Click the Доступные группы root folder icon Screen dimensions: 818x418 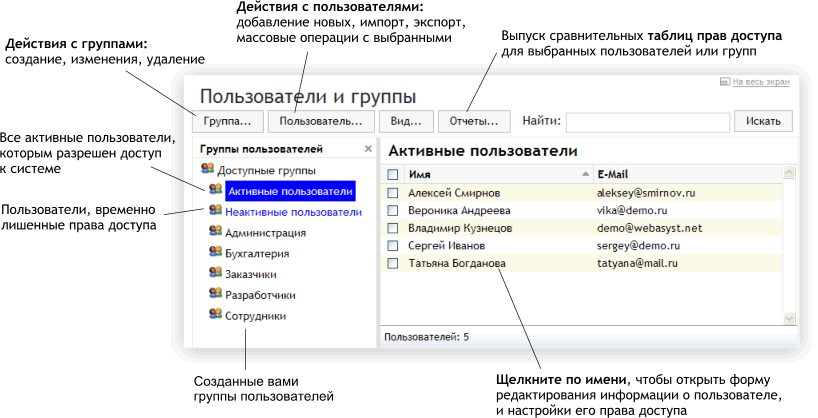click(207, 170)
